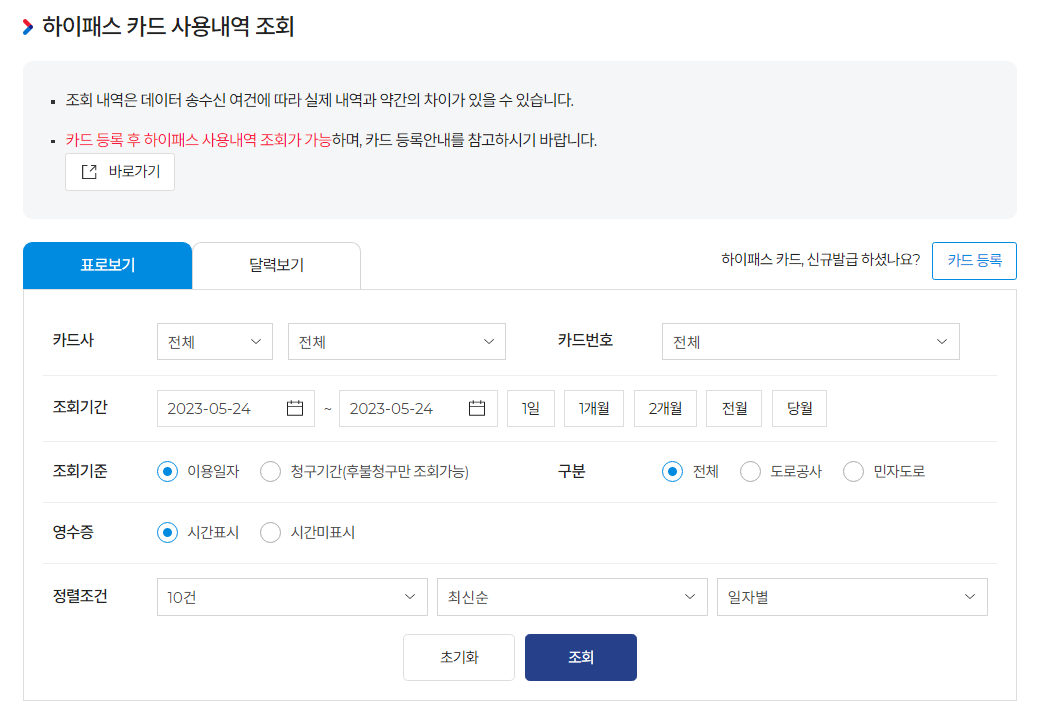Open the 최신순 sort order dropdown

571,596
